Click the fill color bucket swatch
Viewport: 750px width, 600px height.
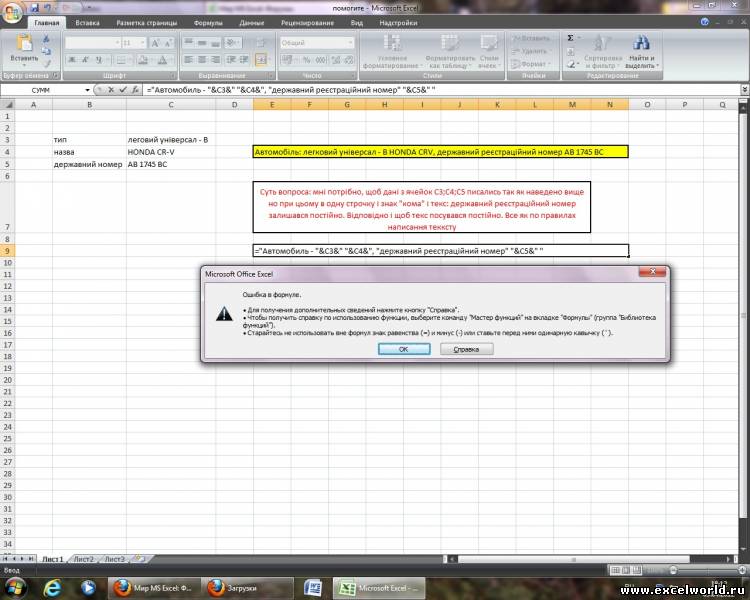coord(143,60)
